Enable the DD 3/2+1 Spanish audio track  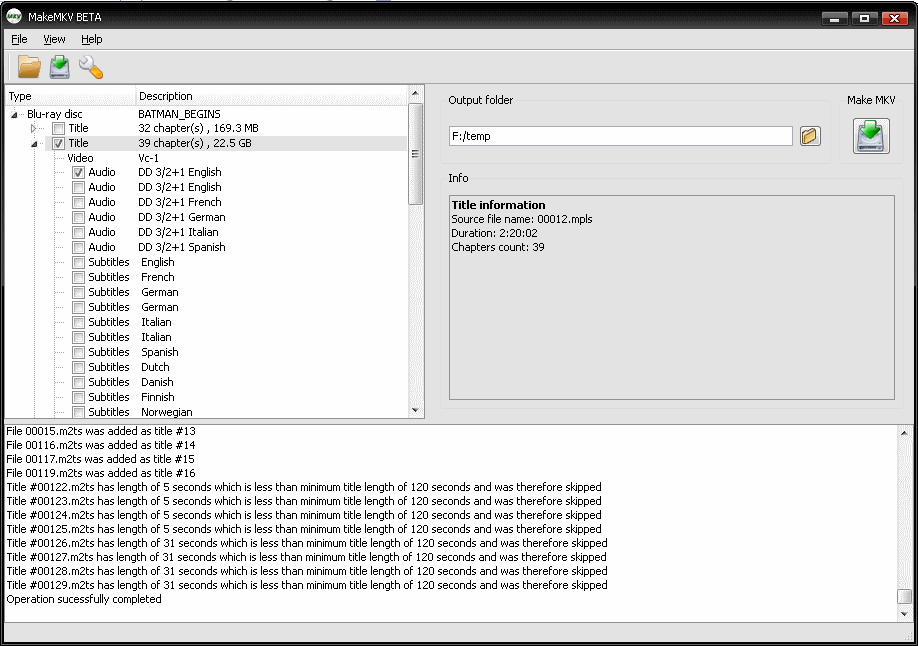click(78, 248)
